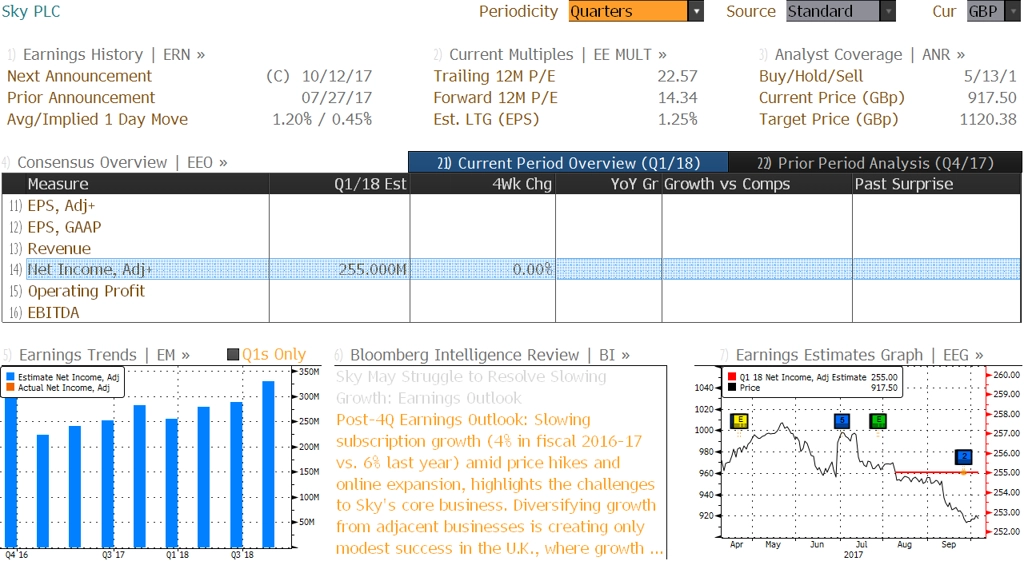1024x561 pixels.
Task: Select the EPS, GAAP measure row
Action: (x=511, y=227)
